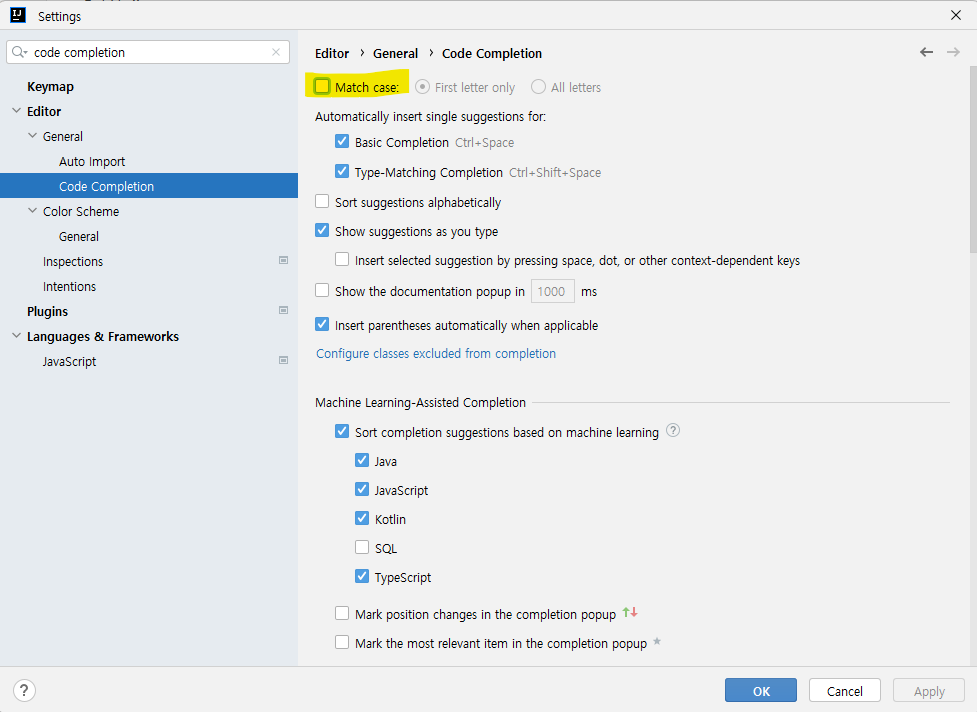Open search history dropdown in the search field
Viewport: 977px width, 712px height.
coord(26,53)
